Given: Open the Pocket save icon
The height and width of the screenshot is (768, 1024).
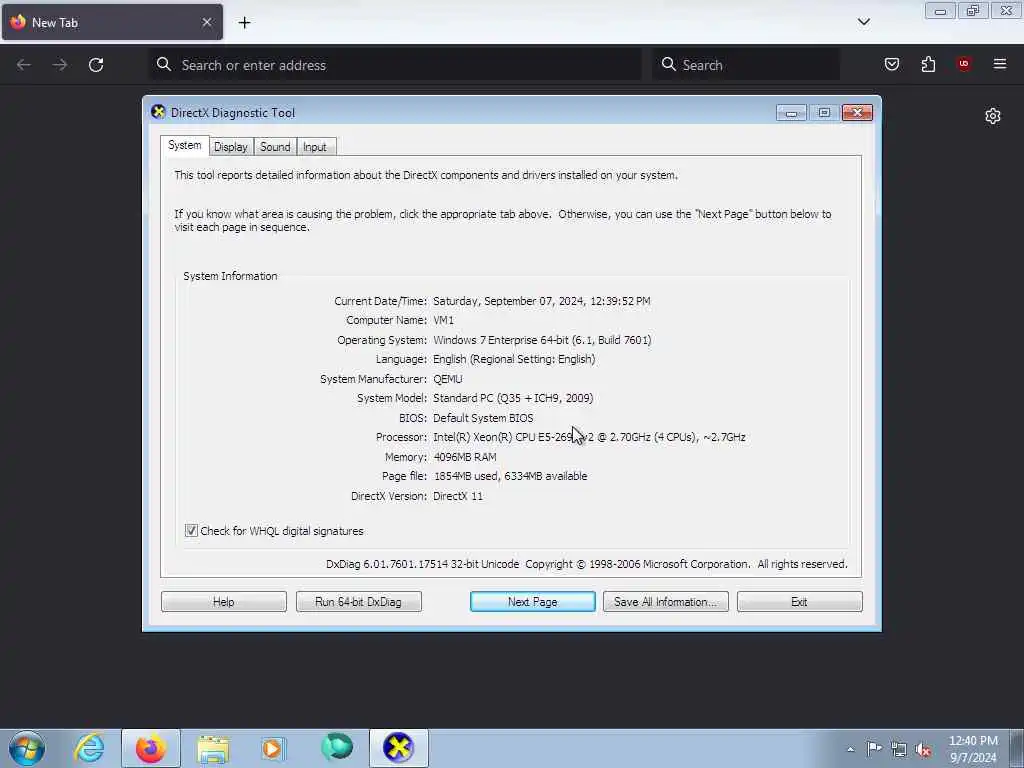Looking at the screenshot, I should click(x=891, y=64).
